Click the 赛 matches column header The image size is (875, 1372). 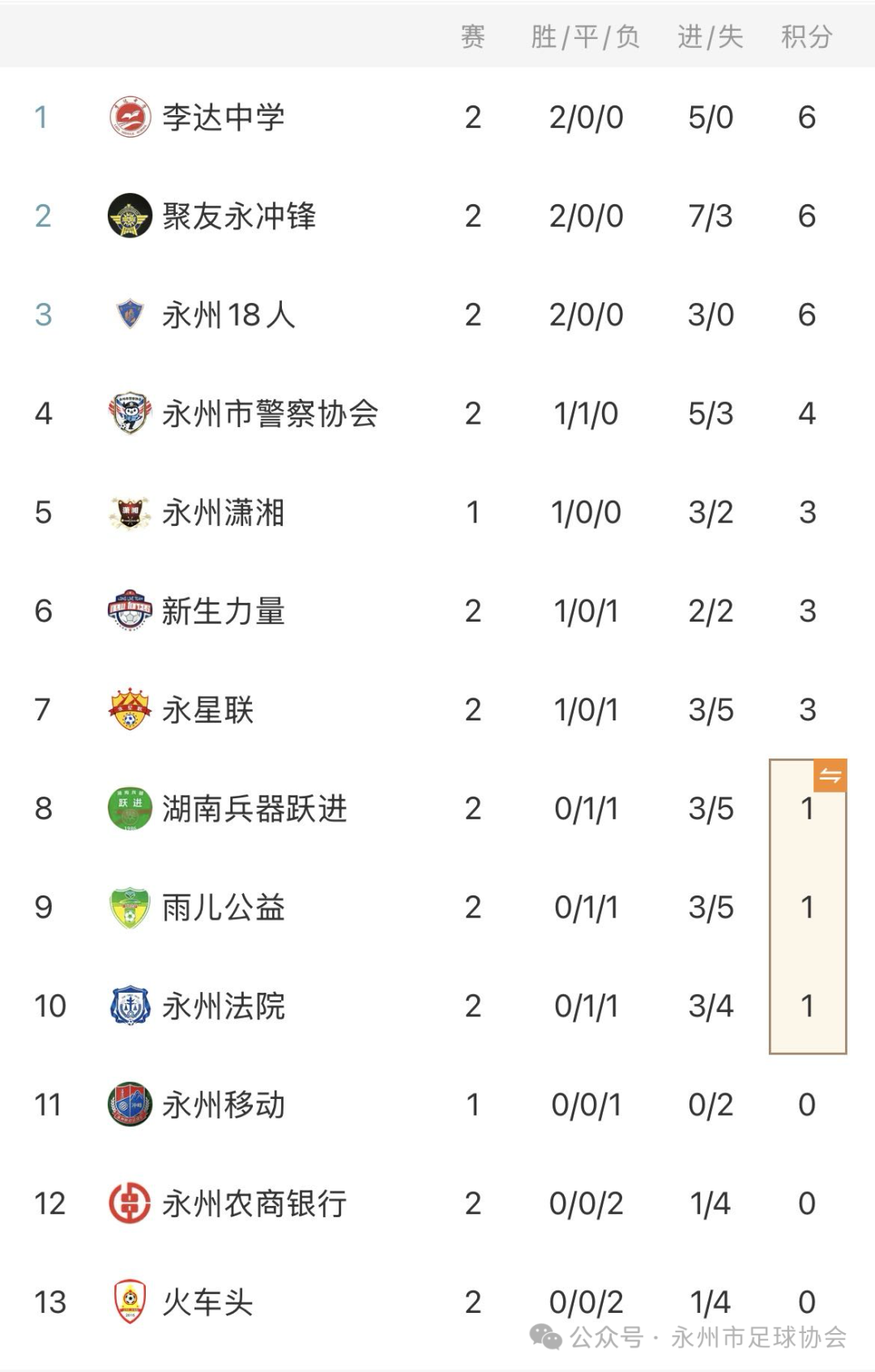473,36
